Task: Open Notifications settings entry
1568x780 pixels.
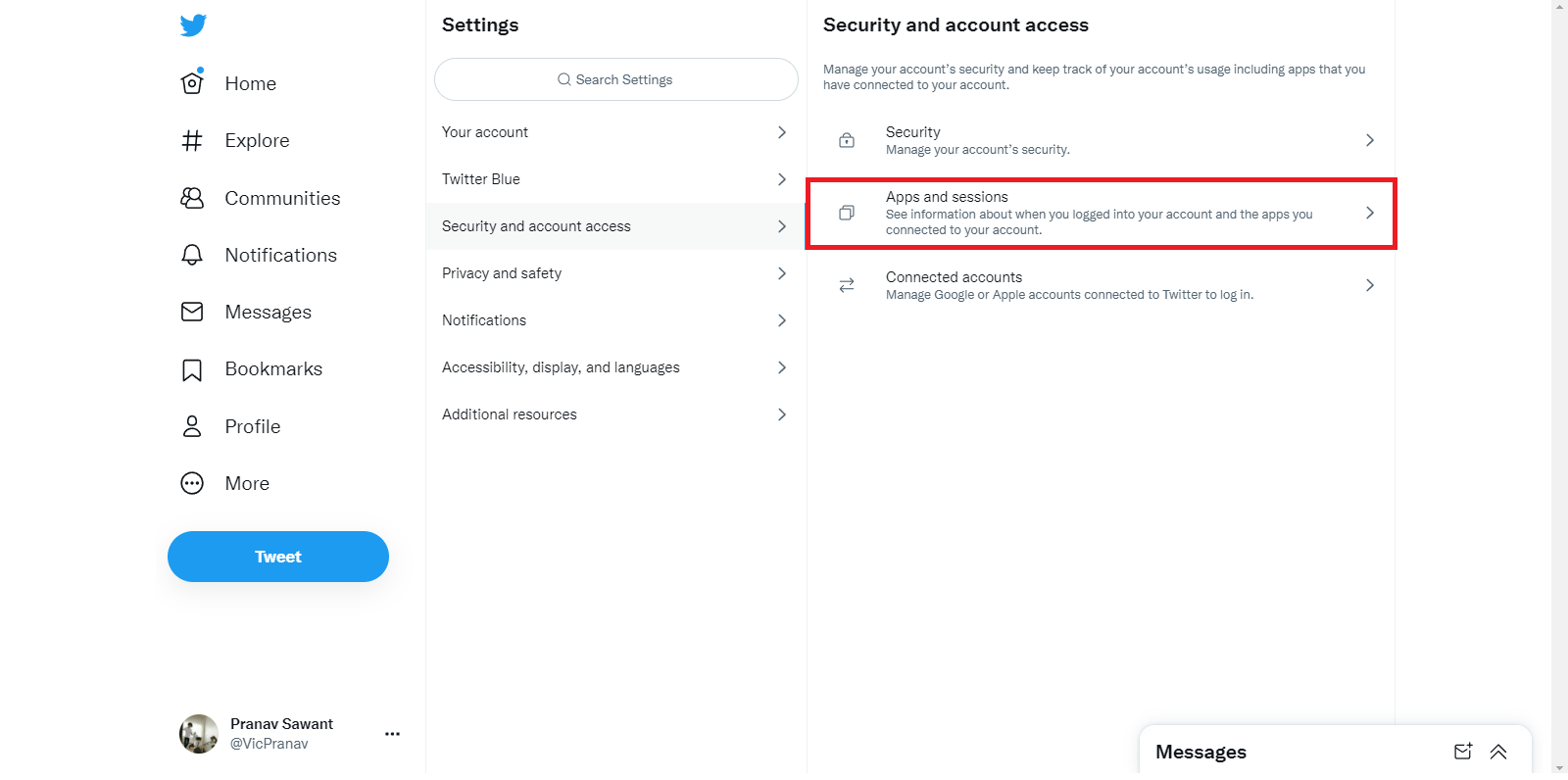Action: pyautogui.click(x=615, y=320)
